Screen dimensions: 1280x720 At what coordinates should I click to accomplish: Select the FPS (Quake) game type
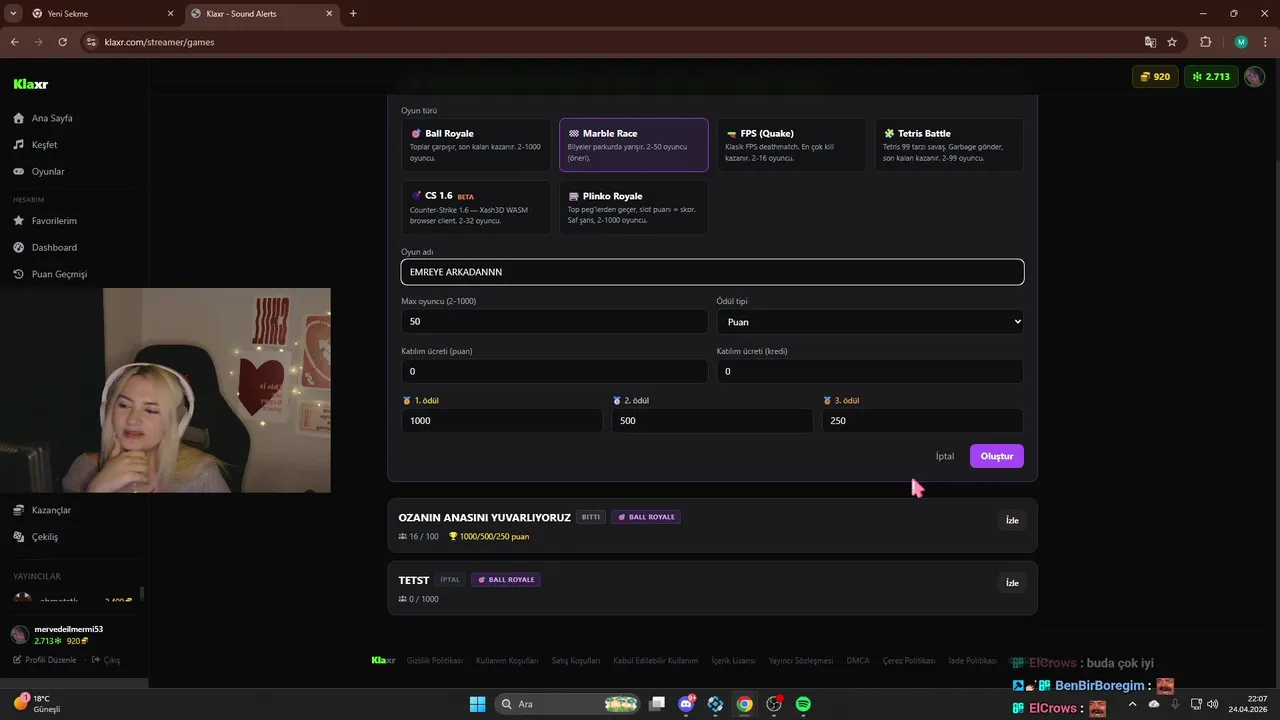tap(791, 145)
